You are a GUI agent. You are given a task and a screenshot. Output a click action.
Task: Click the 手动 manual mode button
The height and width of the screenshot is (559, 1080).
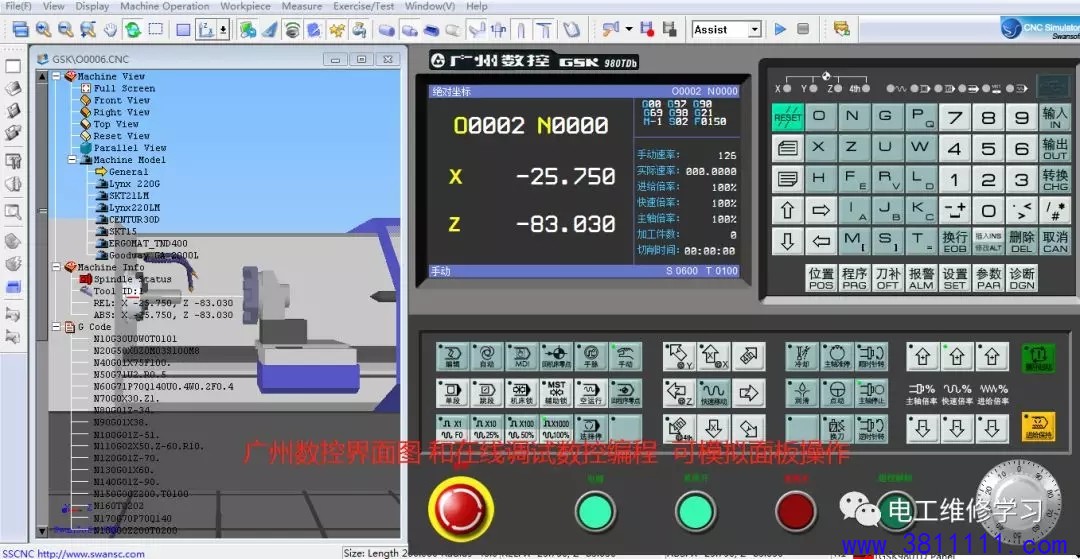coord(625,356)
